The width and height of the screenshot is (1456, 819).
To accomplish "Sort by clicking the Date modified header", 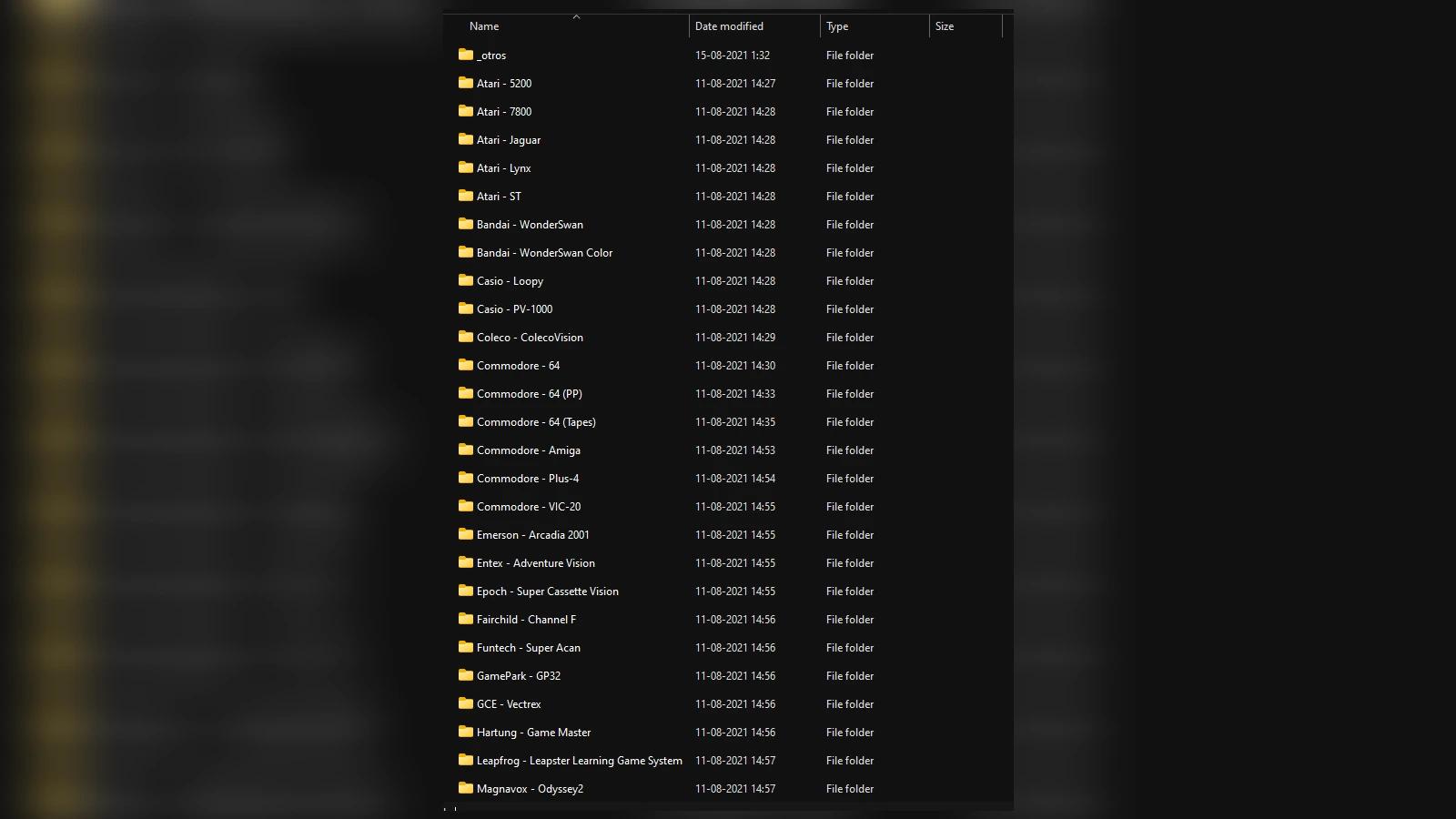I will [730, 25].
